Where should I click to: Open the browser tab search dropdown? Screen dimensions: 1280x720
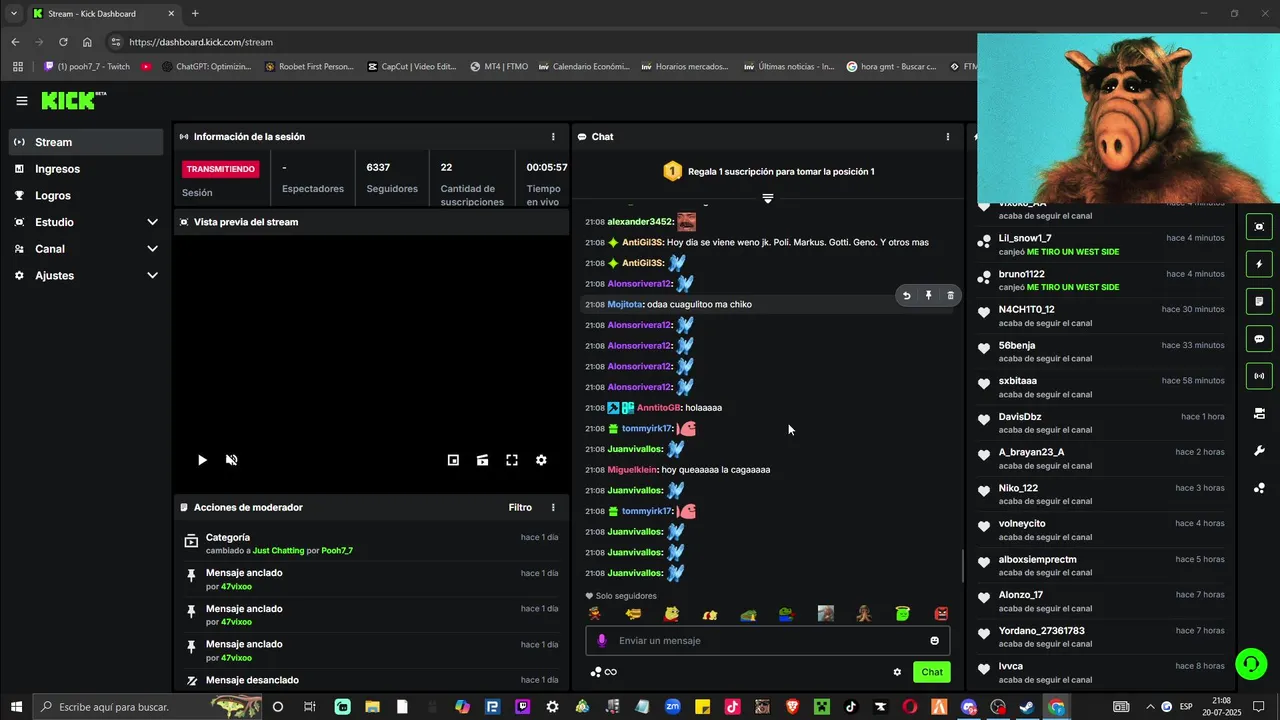coord(14,14)
